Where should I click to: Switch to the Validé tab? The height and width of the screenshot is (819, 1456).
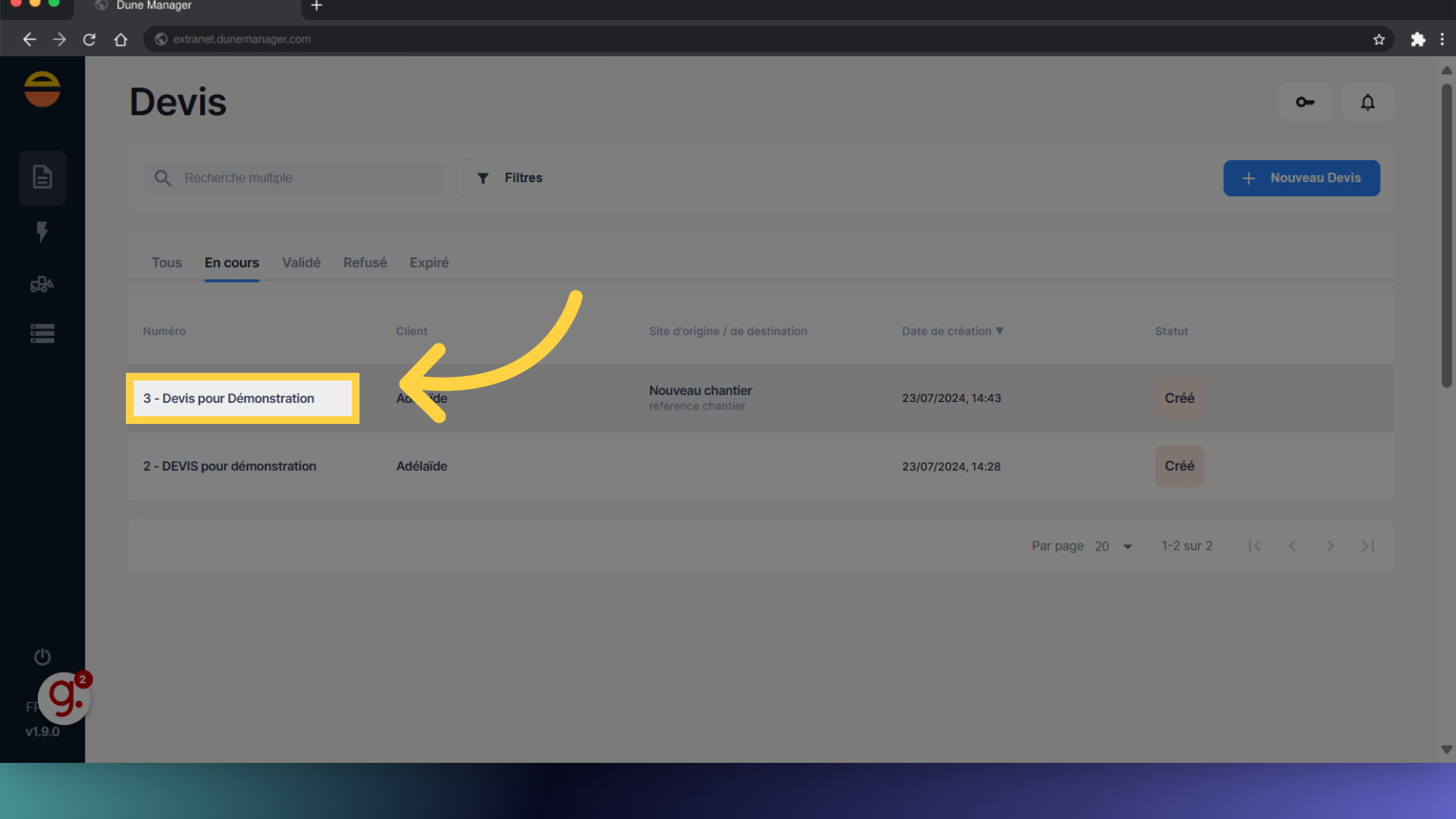tap(301, 262)
